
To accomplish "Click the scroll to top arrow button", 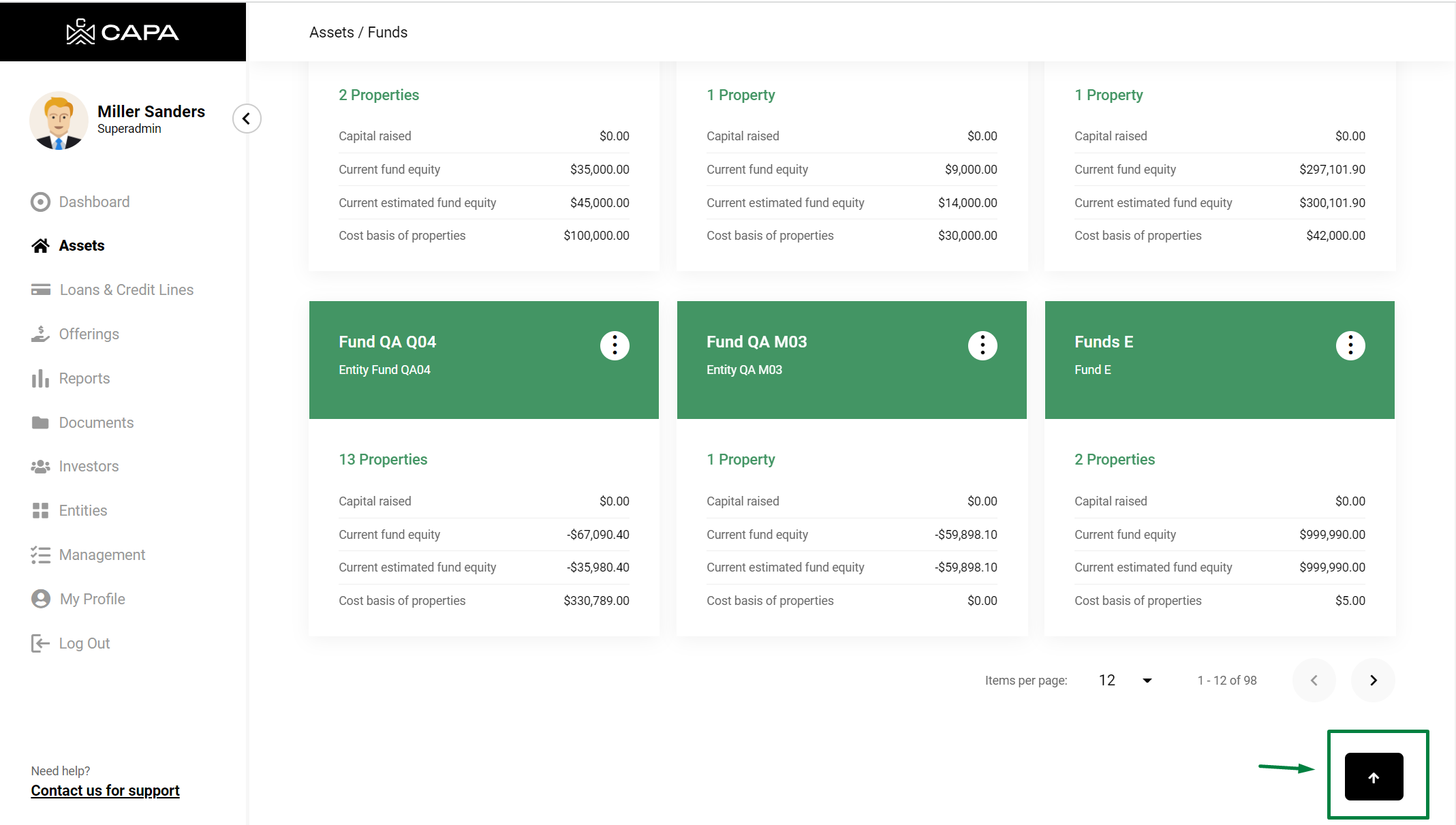I will (1374, 777).
